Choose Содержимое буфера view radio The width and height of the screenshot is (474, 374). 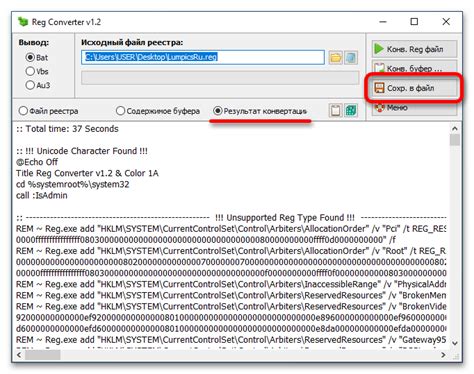(120, 111)
